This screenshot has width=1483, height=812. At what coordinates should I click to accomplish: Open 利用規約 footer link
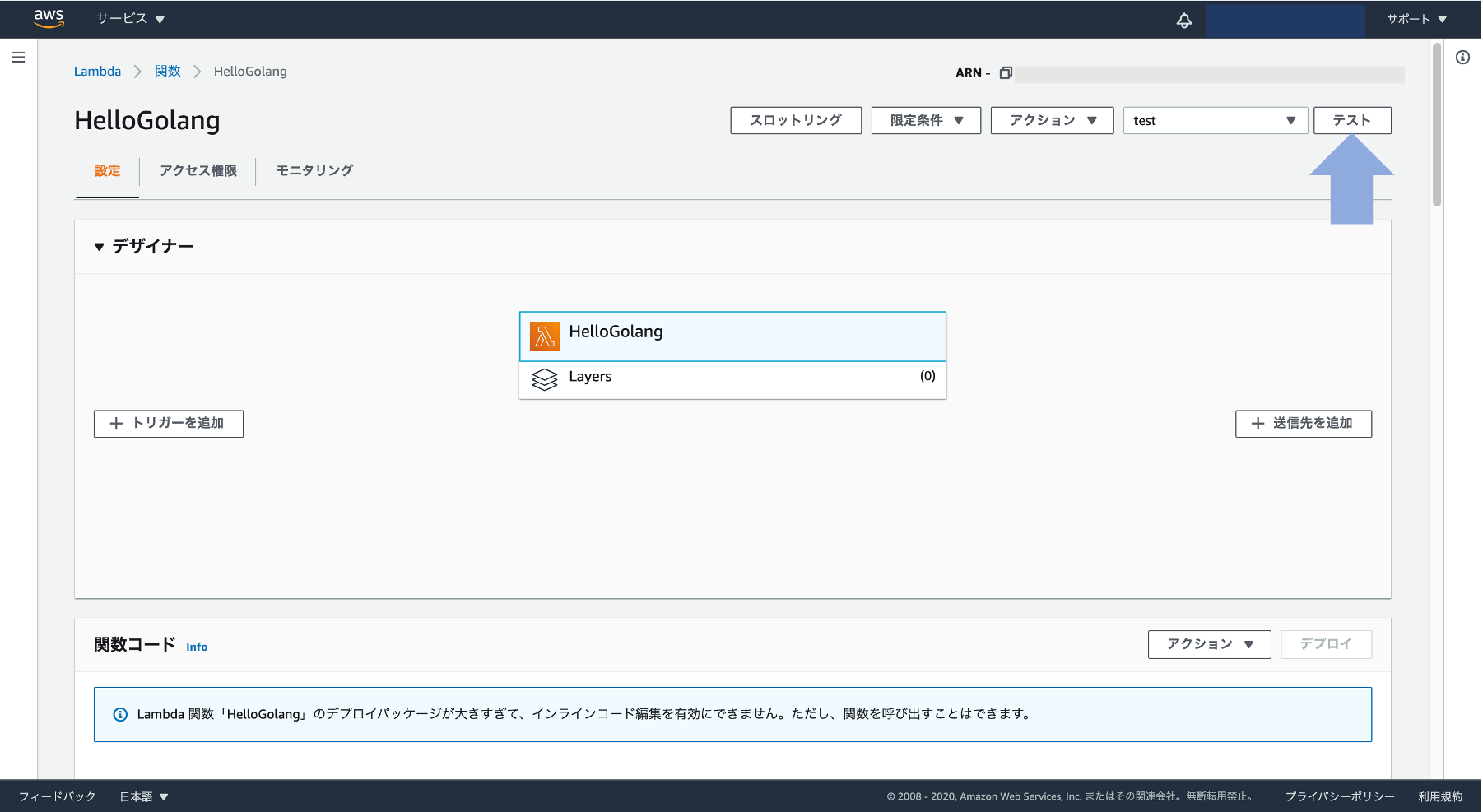[1440, 796]
